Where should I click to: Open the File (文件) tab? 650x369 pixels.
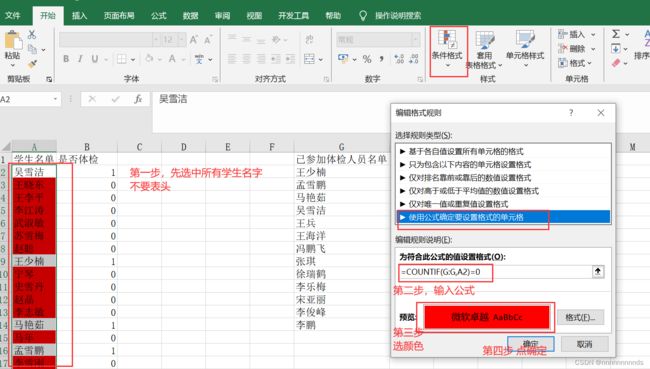(x=12, y=16)
